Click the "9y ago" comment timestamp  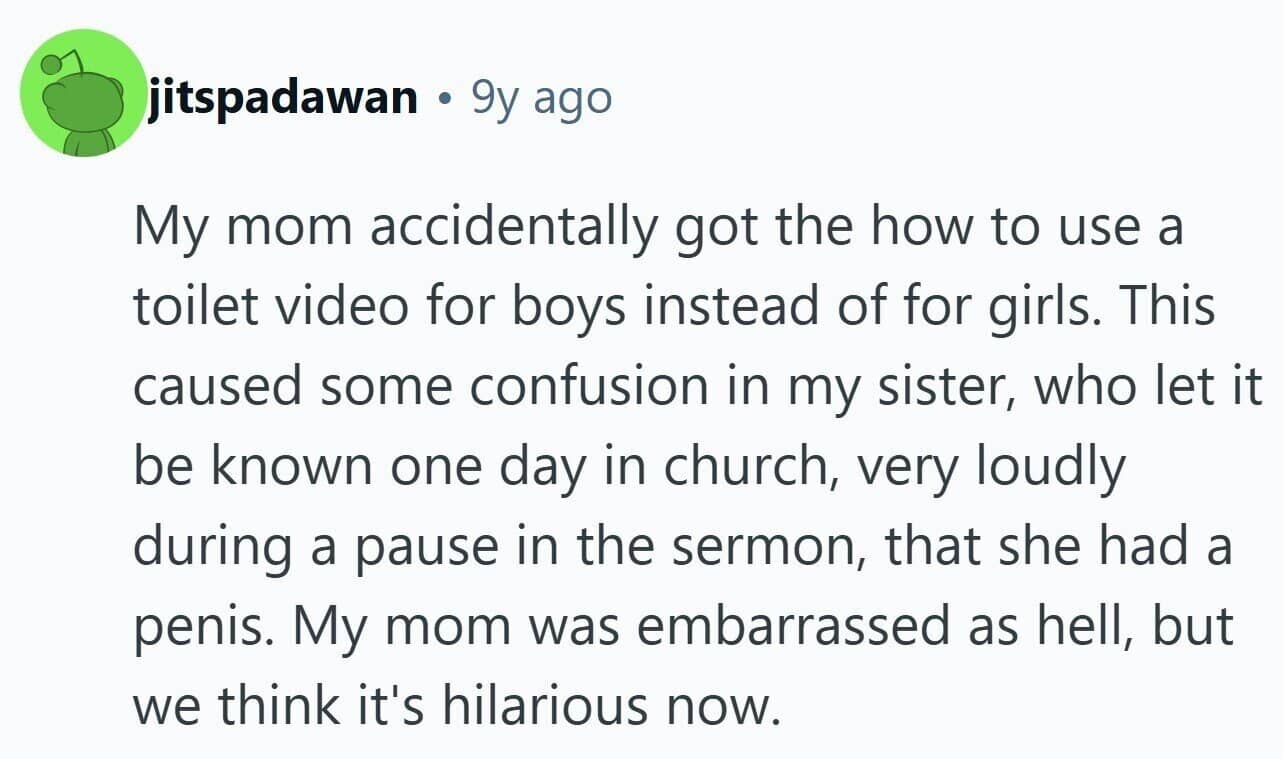tap(540, 98)
